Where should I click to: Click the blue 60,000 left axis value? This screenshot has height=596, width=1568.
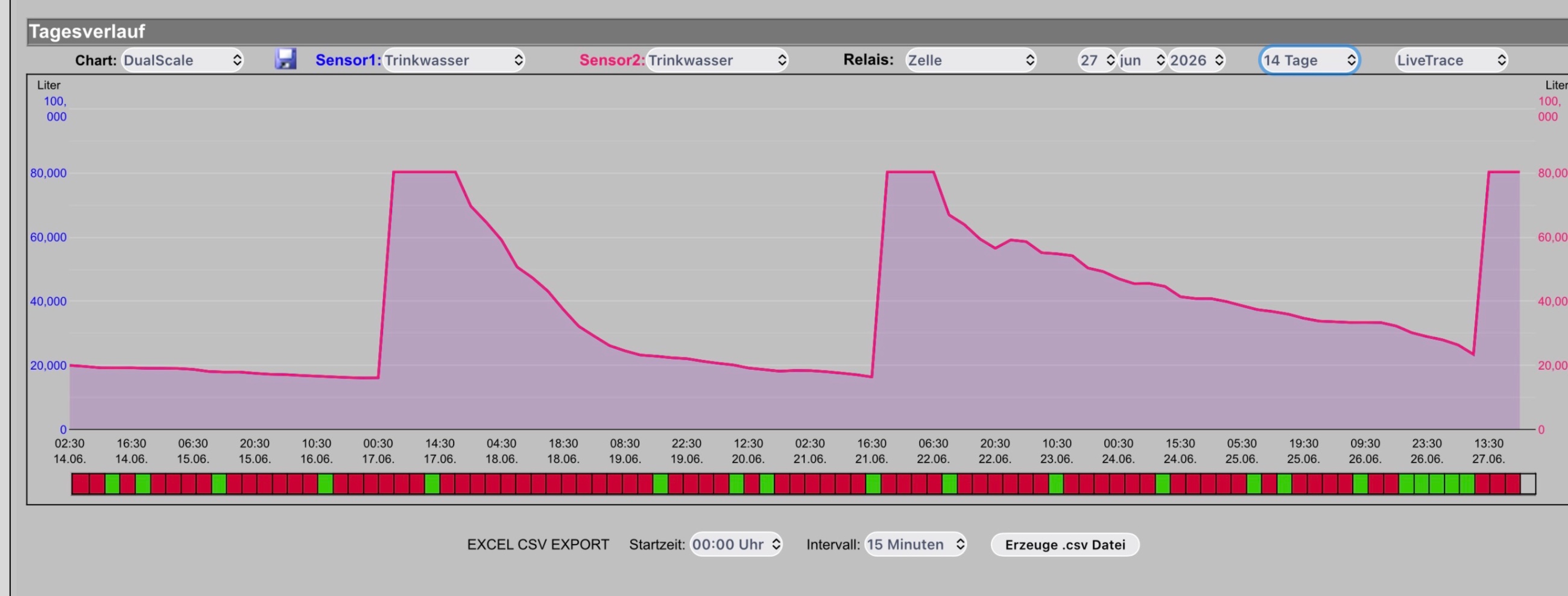(x=48, y=238)
